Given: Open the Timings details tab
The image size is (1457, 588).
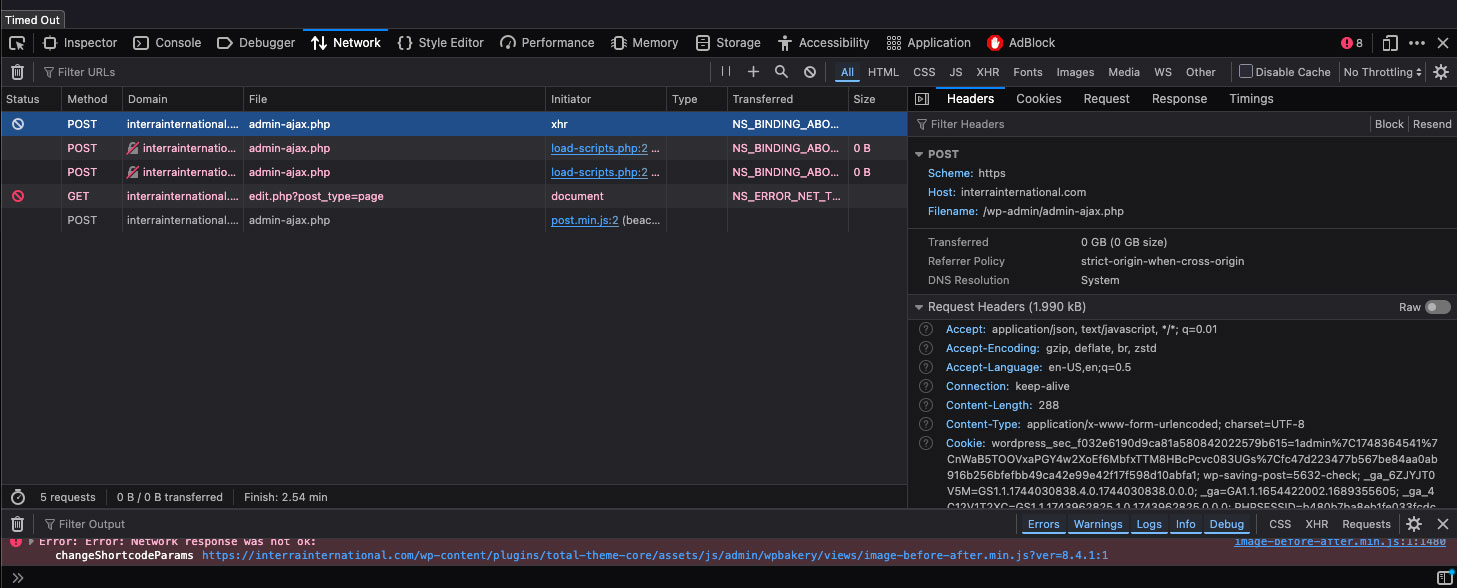Looking at the screenshot, I should [1251, 99].
